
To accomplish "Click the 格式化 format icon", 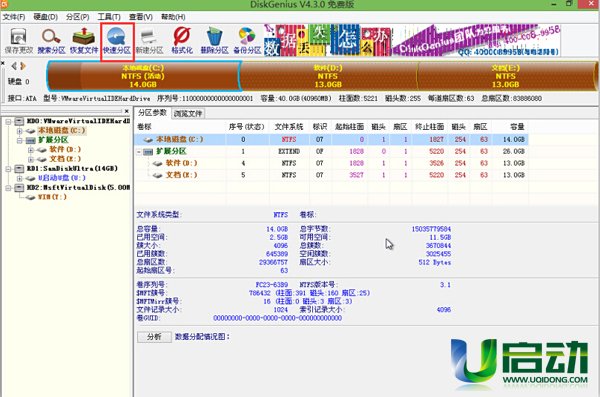I will tap(182, 41).
